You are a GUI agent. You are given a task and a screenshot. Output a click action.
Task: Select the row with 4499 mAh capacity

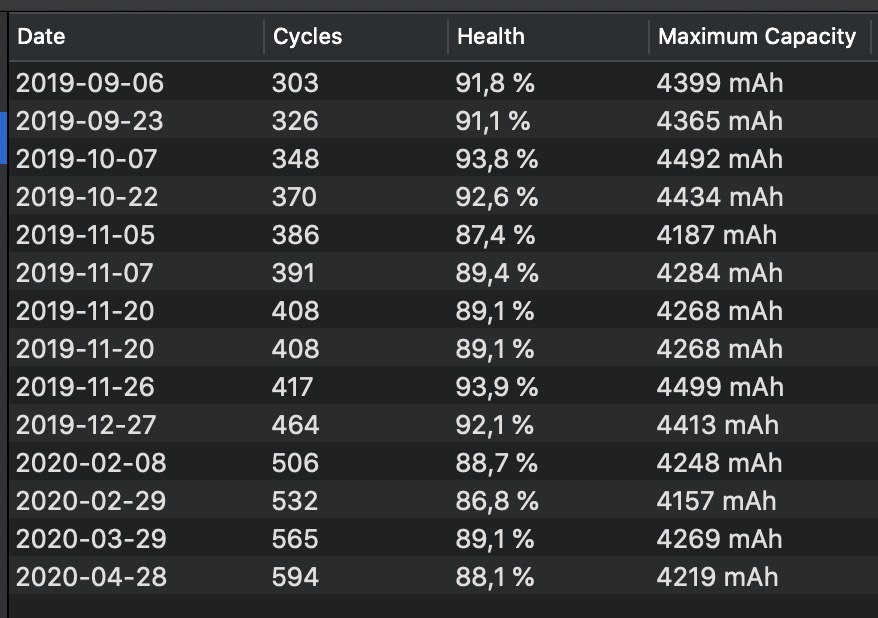[x=718, y=387]
